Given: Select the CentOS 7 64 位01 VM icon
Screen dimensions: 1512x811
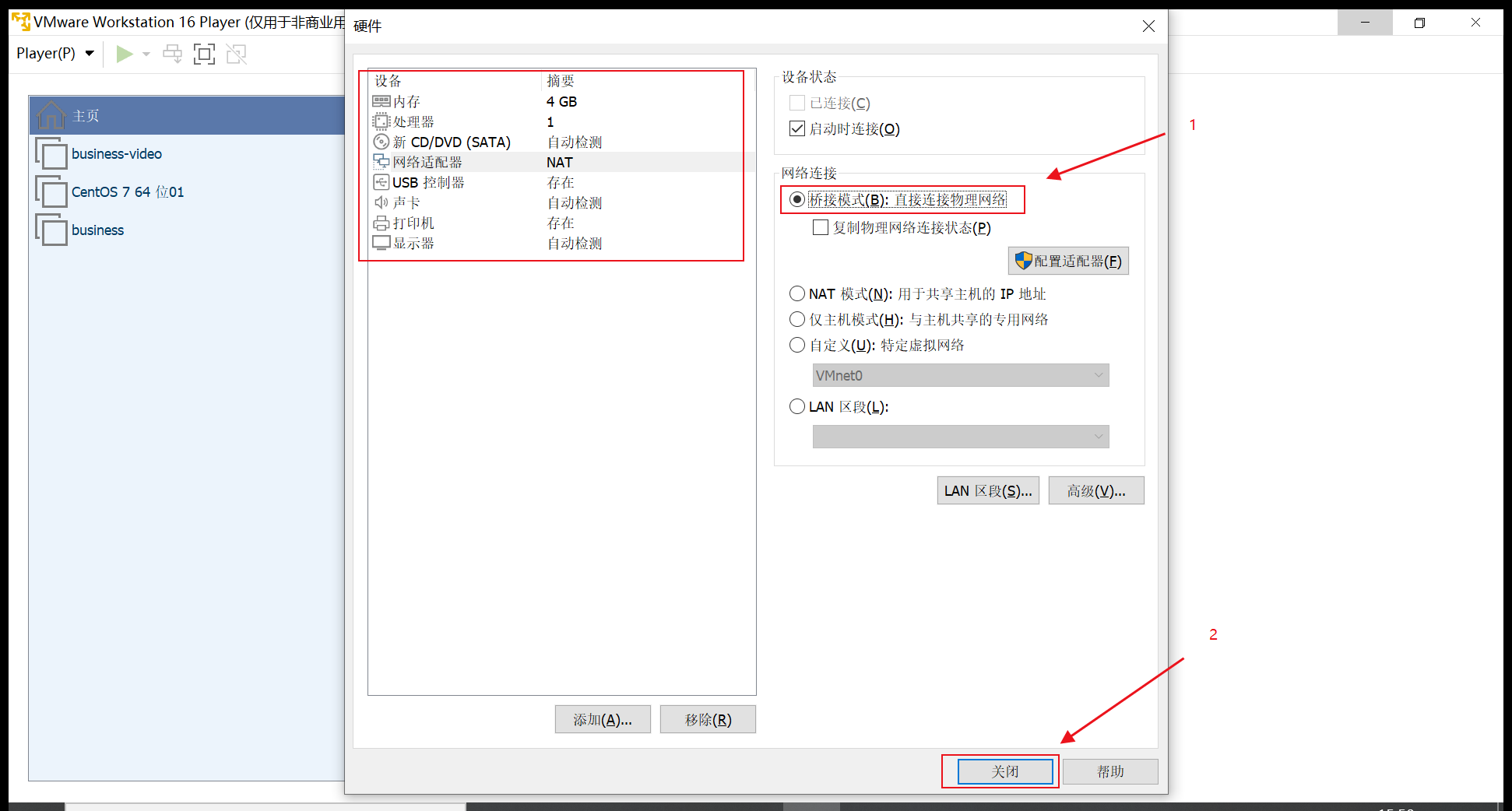Looking at the screenshot, I should 51,191.
